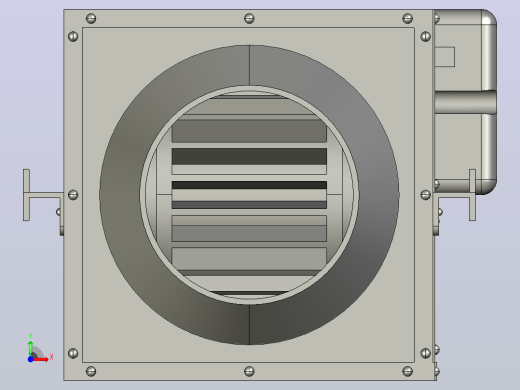Select the impeller blades inside the inlet
The image size is (520, 390).
coord(249,195)
